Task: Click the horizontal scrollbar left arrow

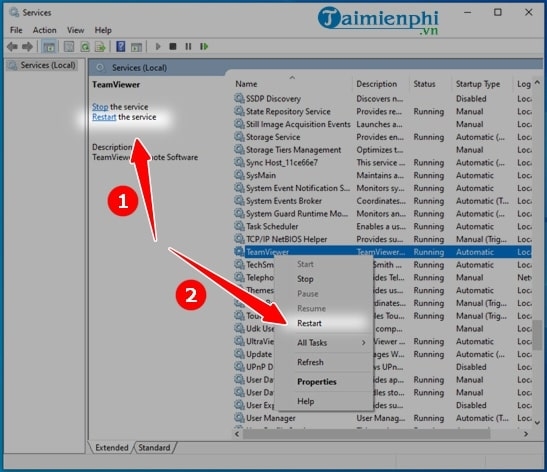Action: tap(237, 434)
